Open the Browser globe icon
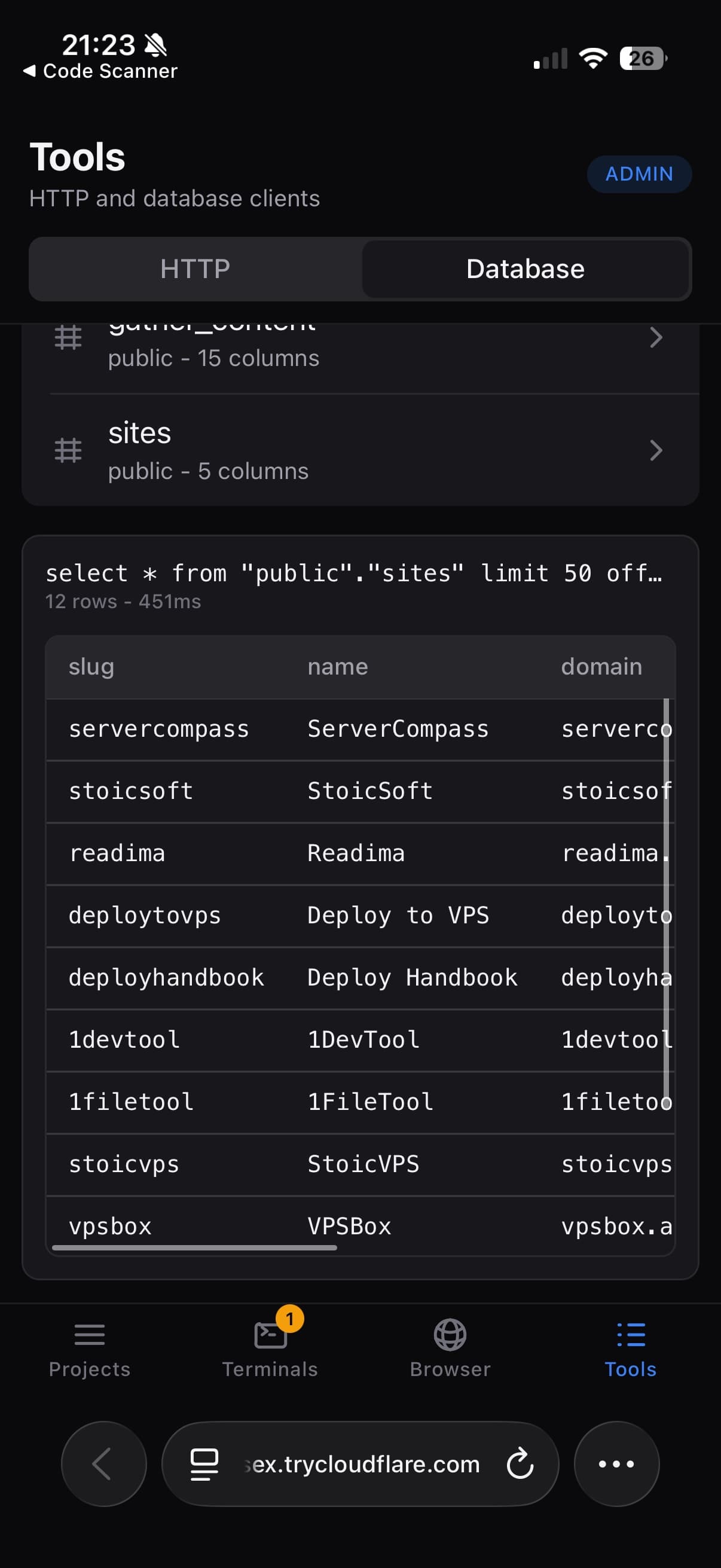 click(450, 1334)
